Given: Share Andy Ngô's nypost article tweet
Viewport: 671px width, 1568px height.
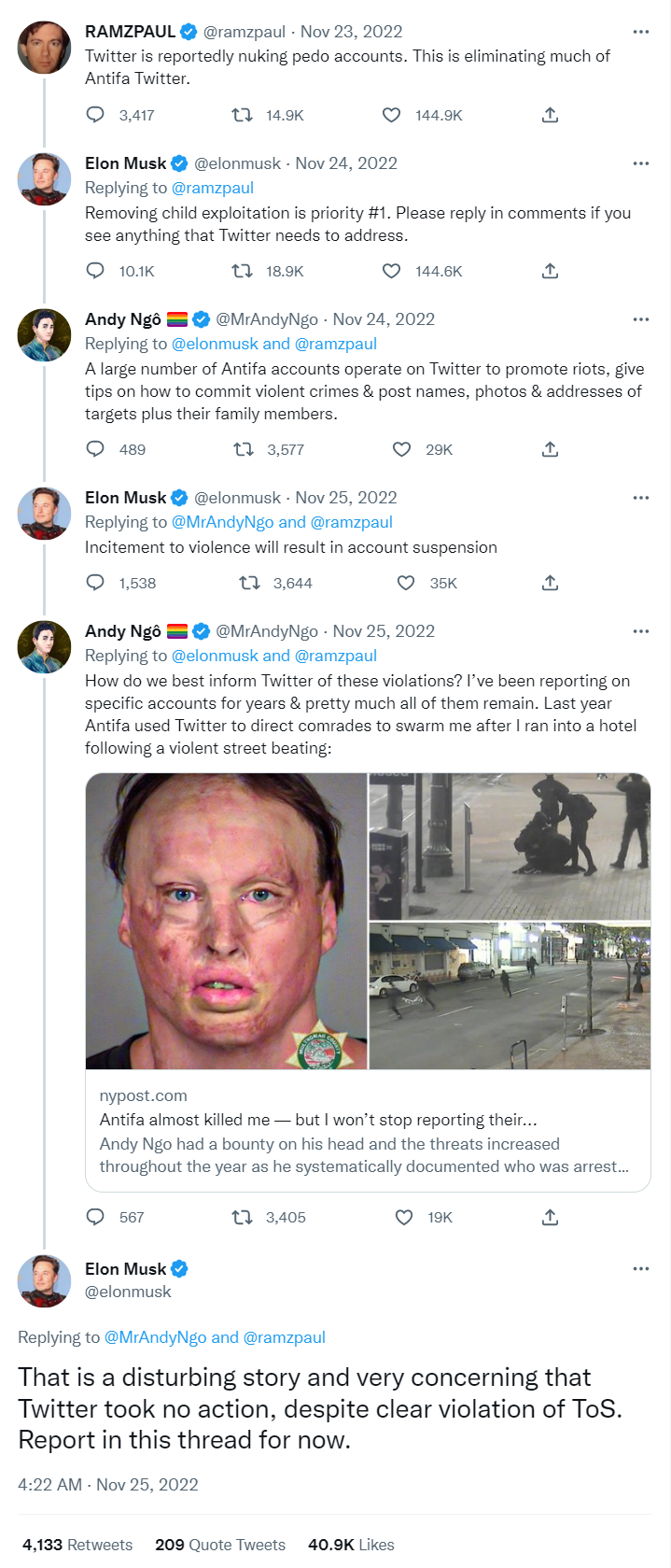Looking at the screenshot, I should click(x=550, y=1217).
